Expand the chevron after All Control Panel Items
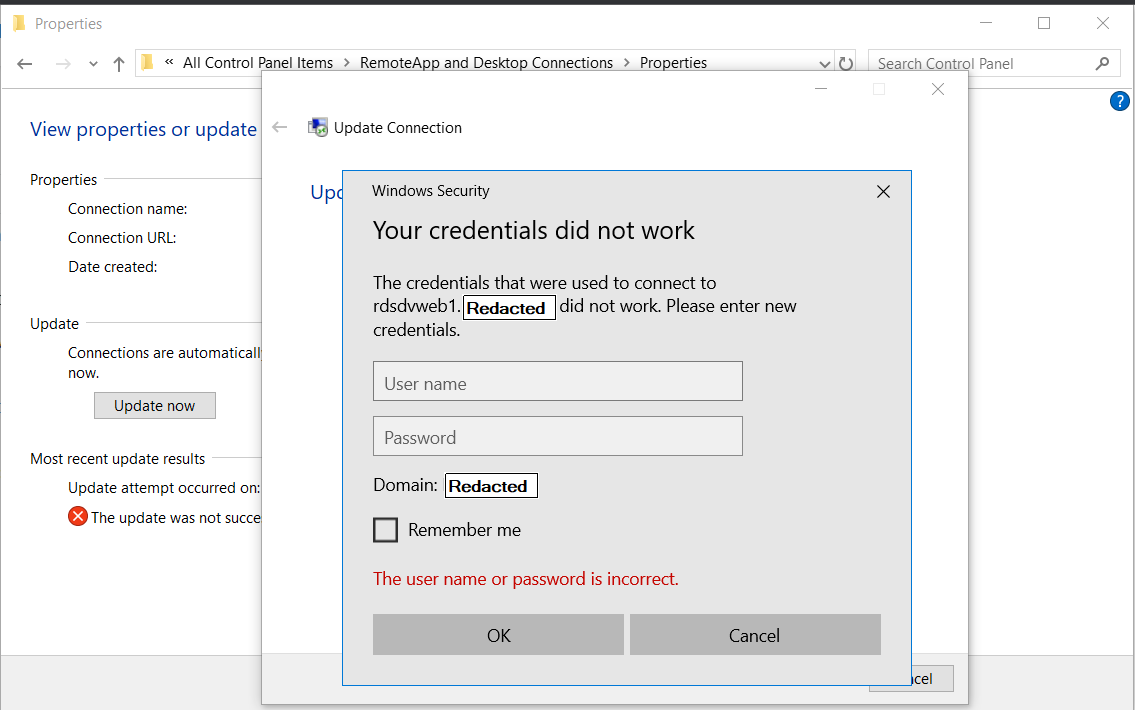Screen dimensions: 1135x710 pos(347,62)
